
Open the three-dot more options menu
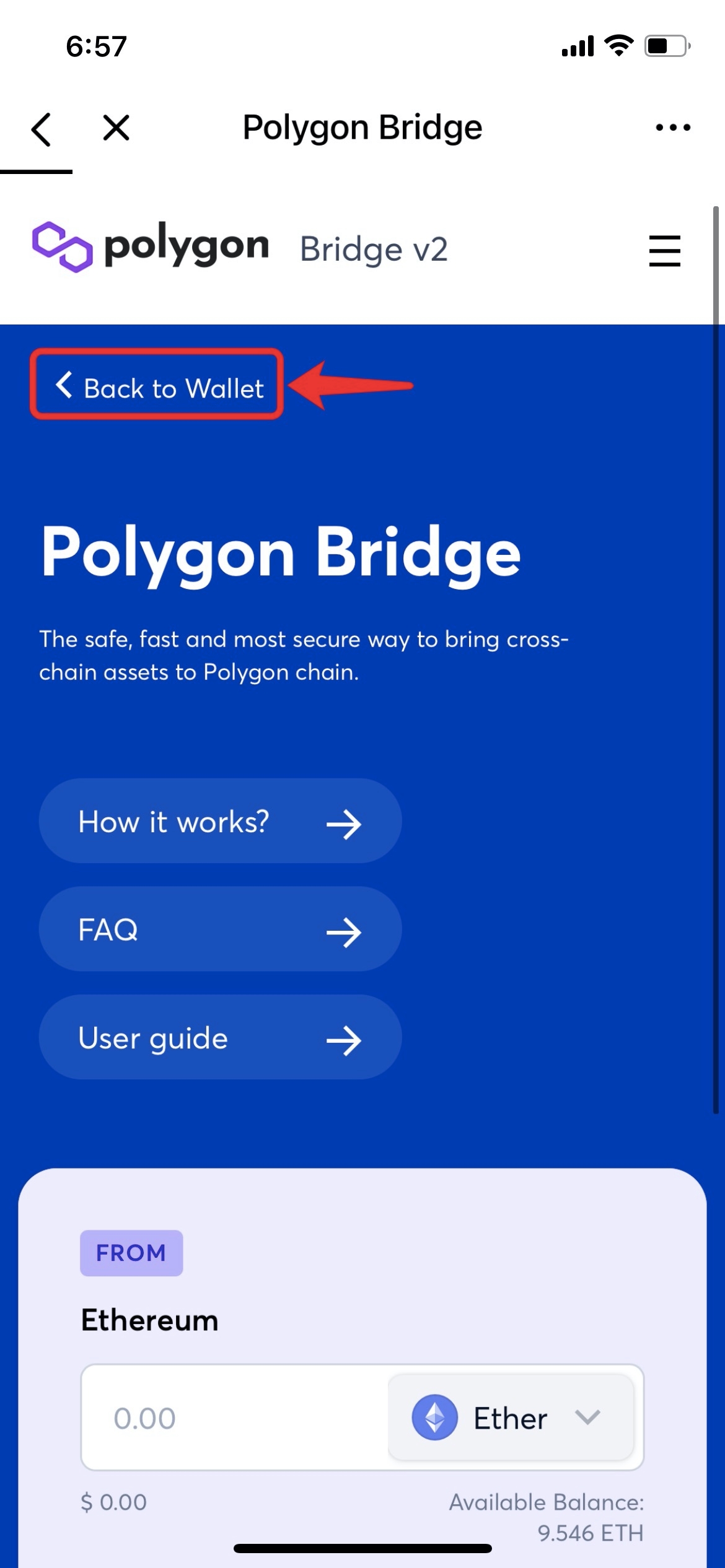coord(673,128)
